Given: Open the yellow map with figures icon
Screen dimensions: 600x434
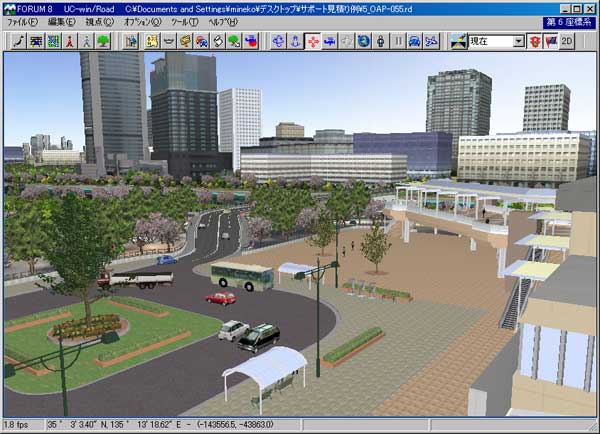Looking at the screenshot, I should tap(152, 41).
